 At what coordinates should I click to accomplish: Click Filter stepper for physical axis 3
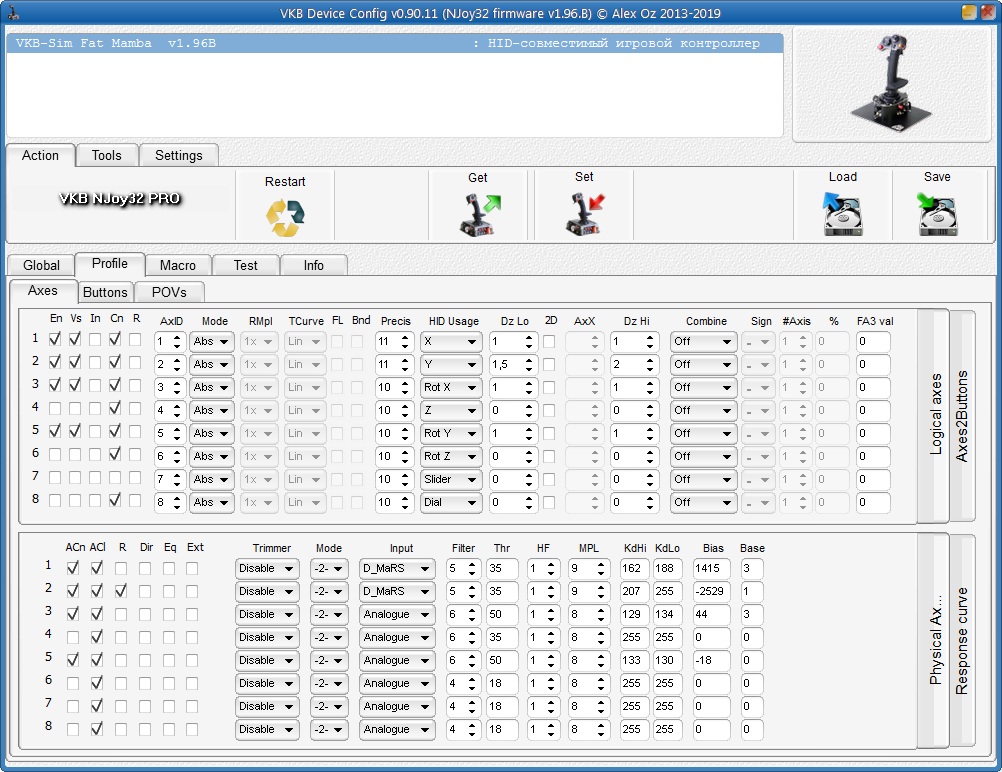472,614
